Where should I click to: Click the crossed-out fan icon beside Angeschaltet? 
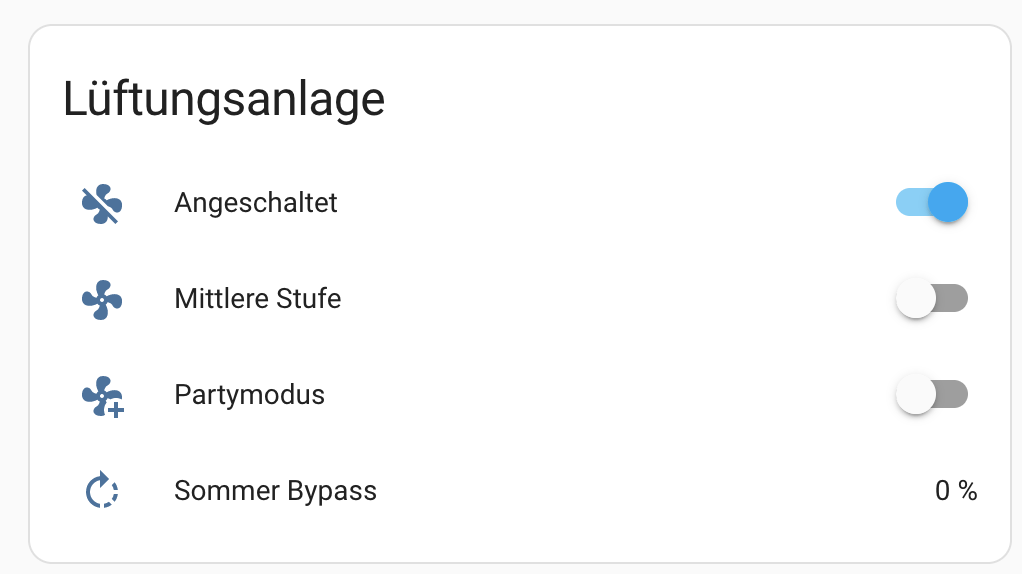tap(101, 203)
